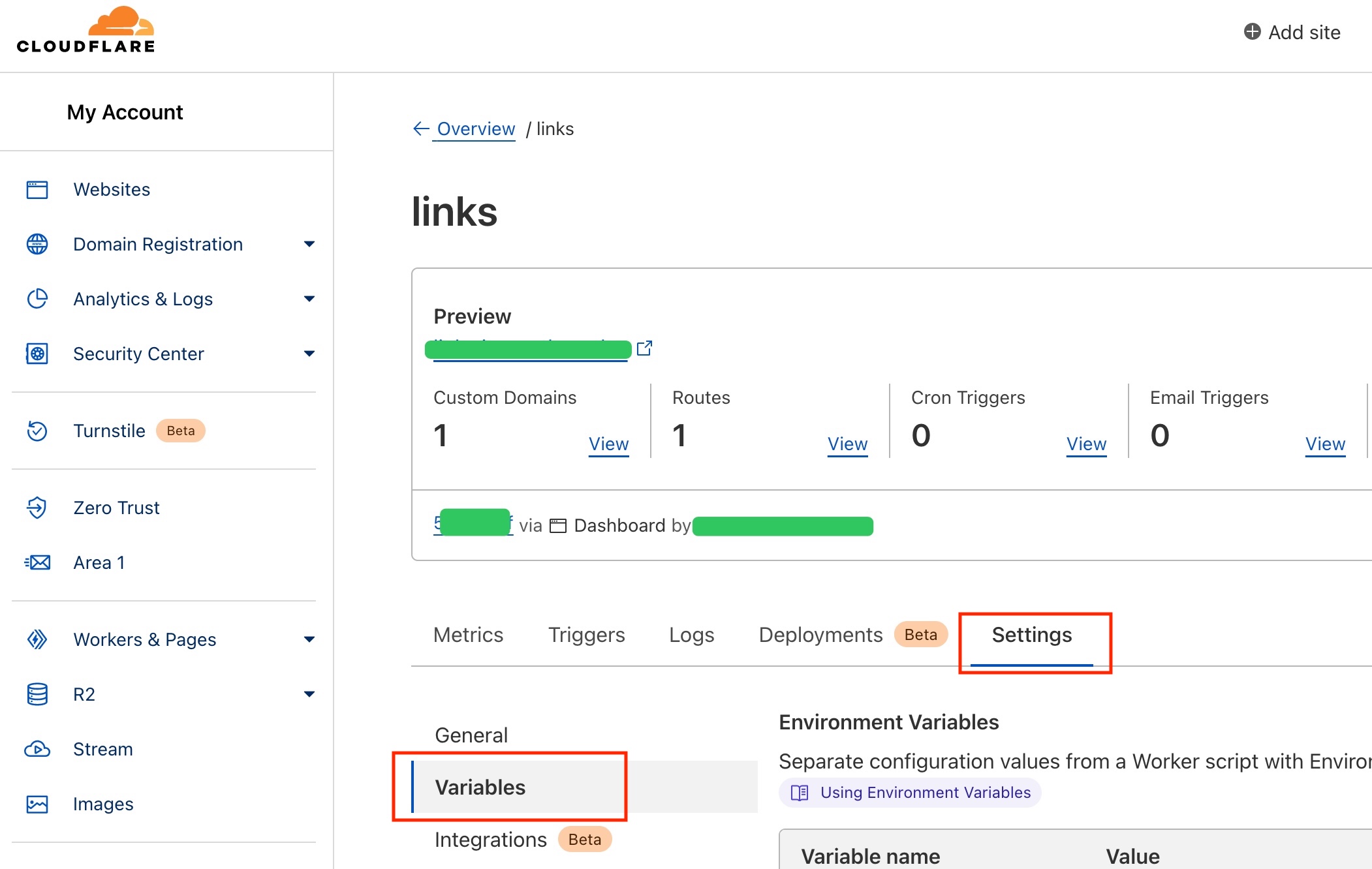
Task: Click the plus icon beside Add site
Action: [x=1252, y=32]
